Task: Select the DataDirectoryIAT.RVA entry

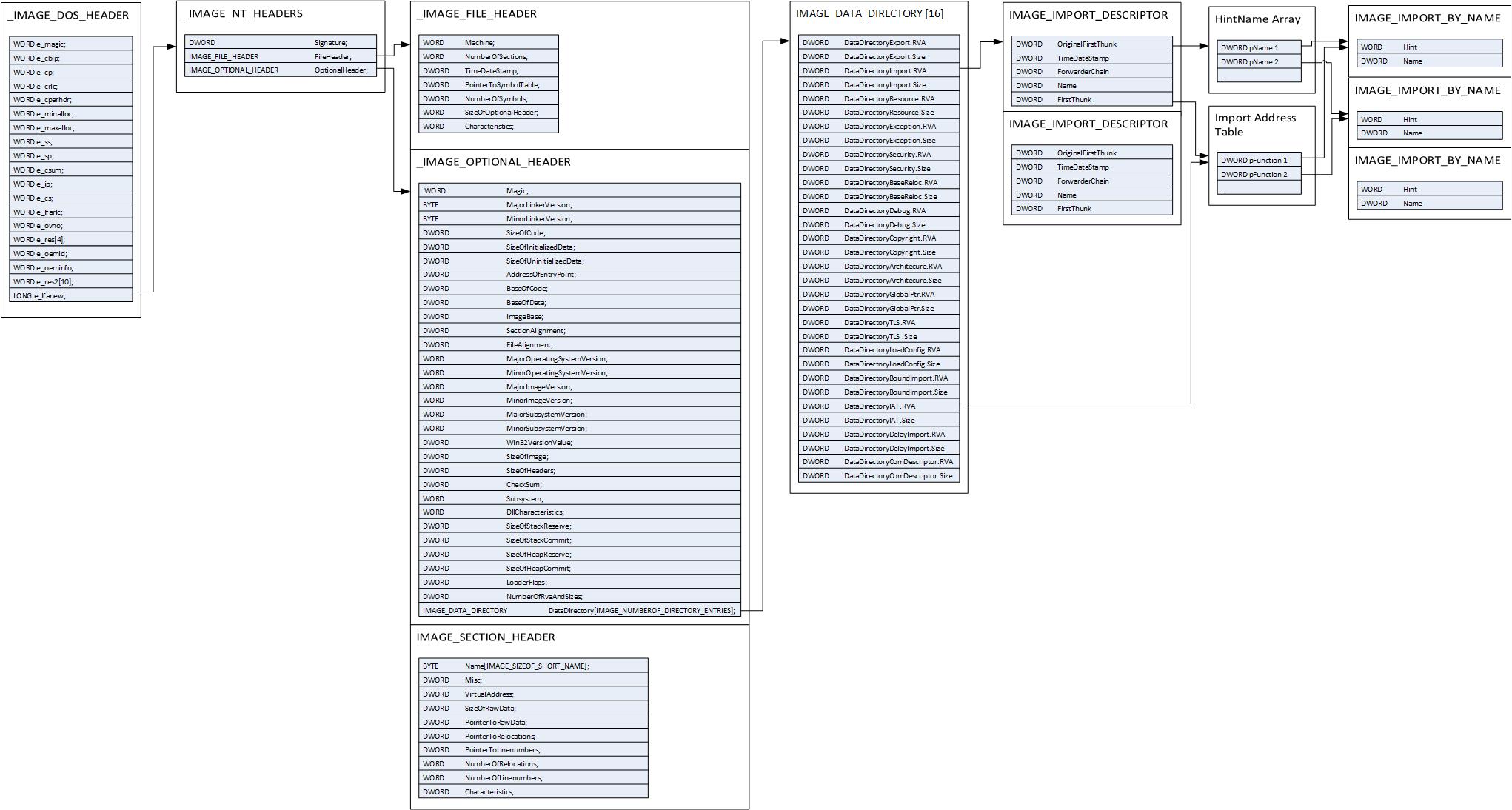Action: (879, 406)
